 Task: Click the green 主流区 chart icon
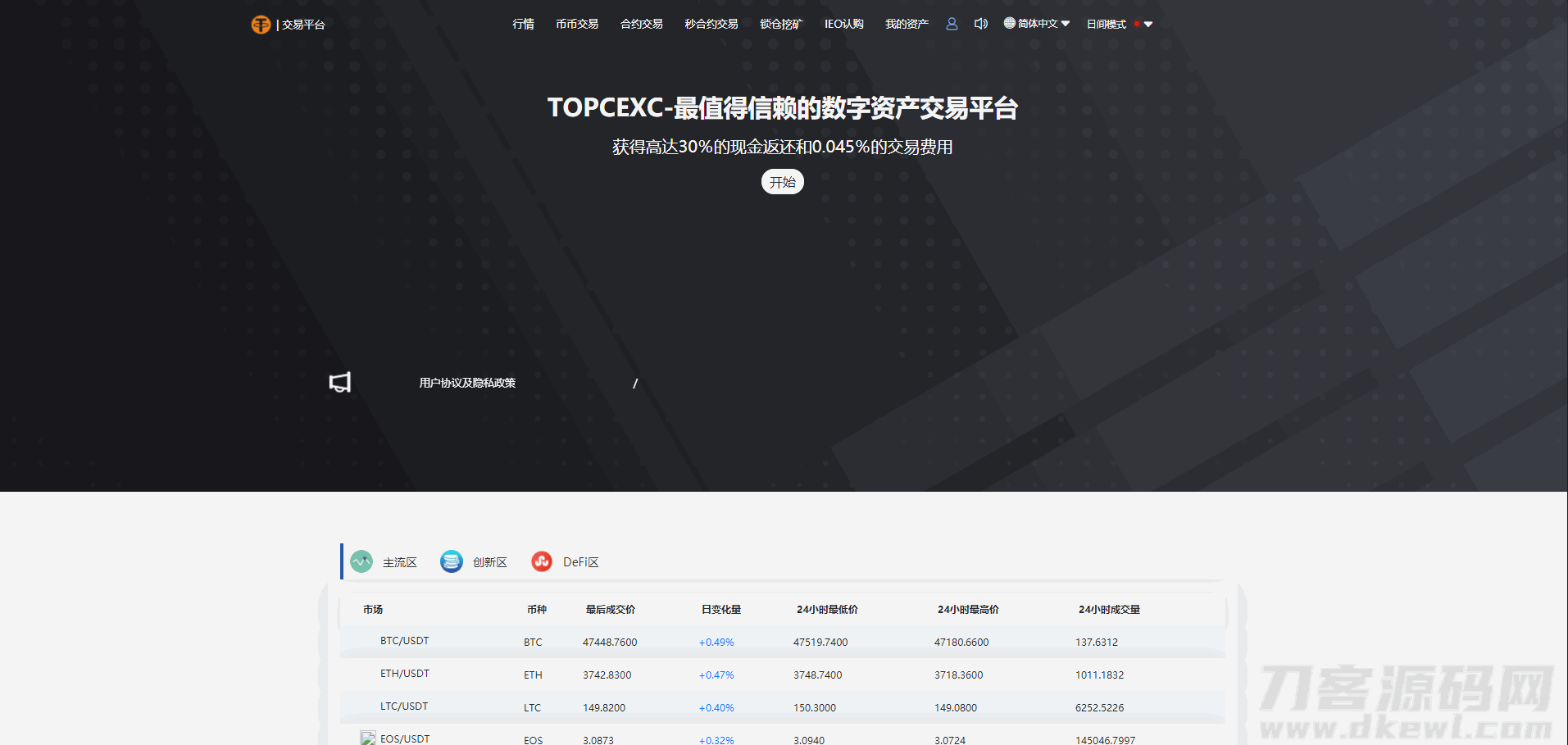[361, 561]
